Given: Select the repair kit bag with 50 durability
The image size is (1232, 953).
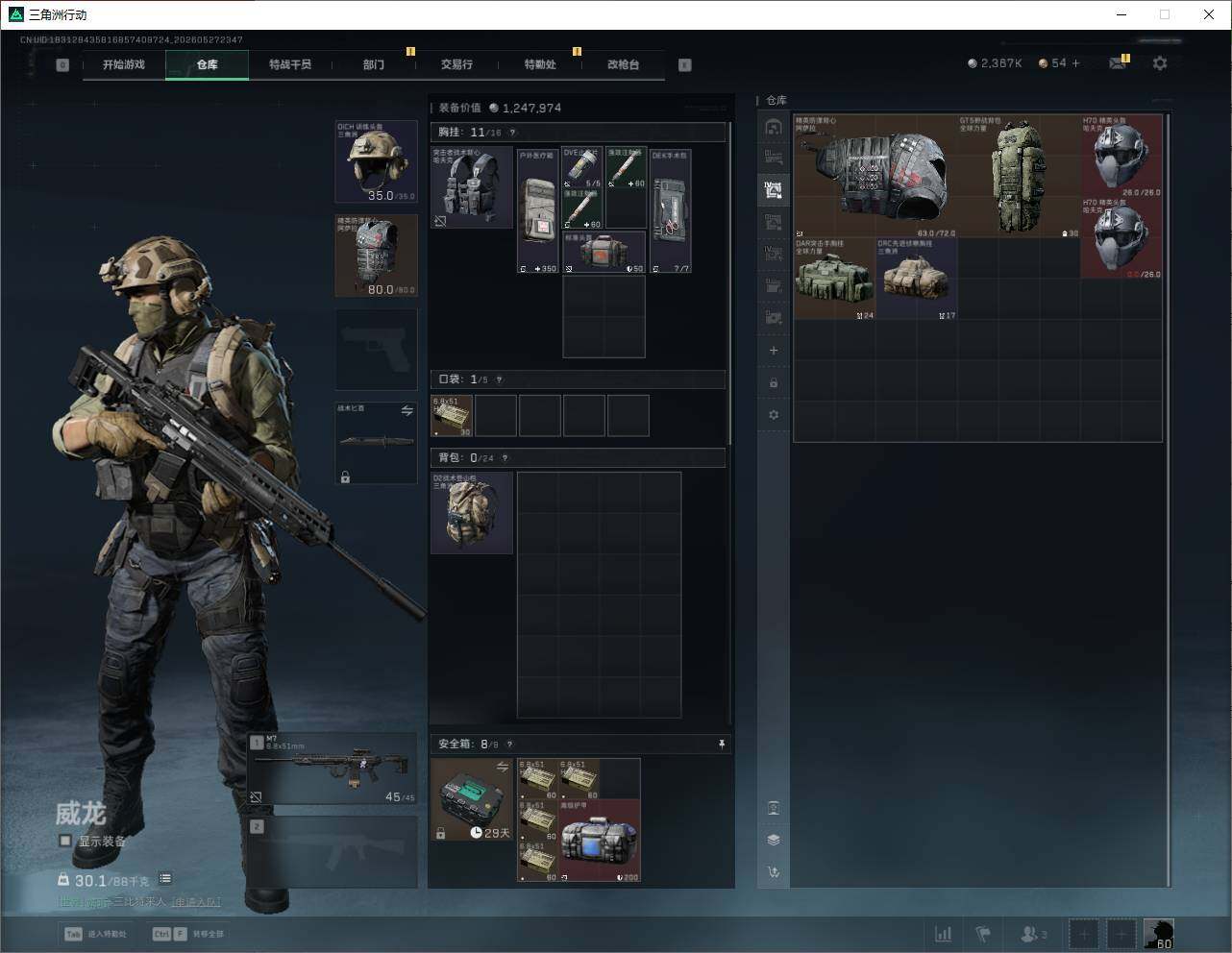Looking at the screenshot, I should pyautogui.click(x=604, y=252).
